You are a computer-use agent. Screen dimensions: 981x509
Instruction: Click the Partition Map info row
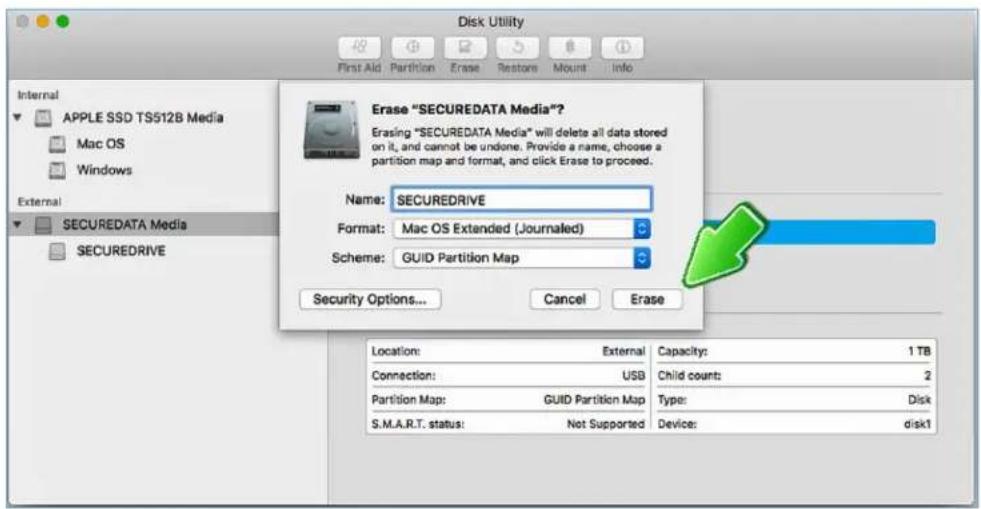[x=508, y=400]
